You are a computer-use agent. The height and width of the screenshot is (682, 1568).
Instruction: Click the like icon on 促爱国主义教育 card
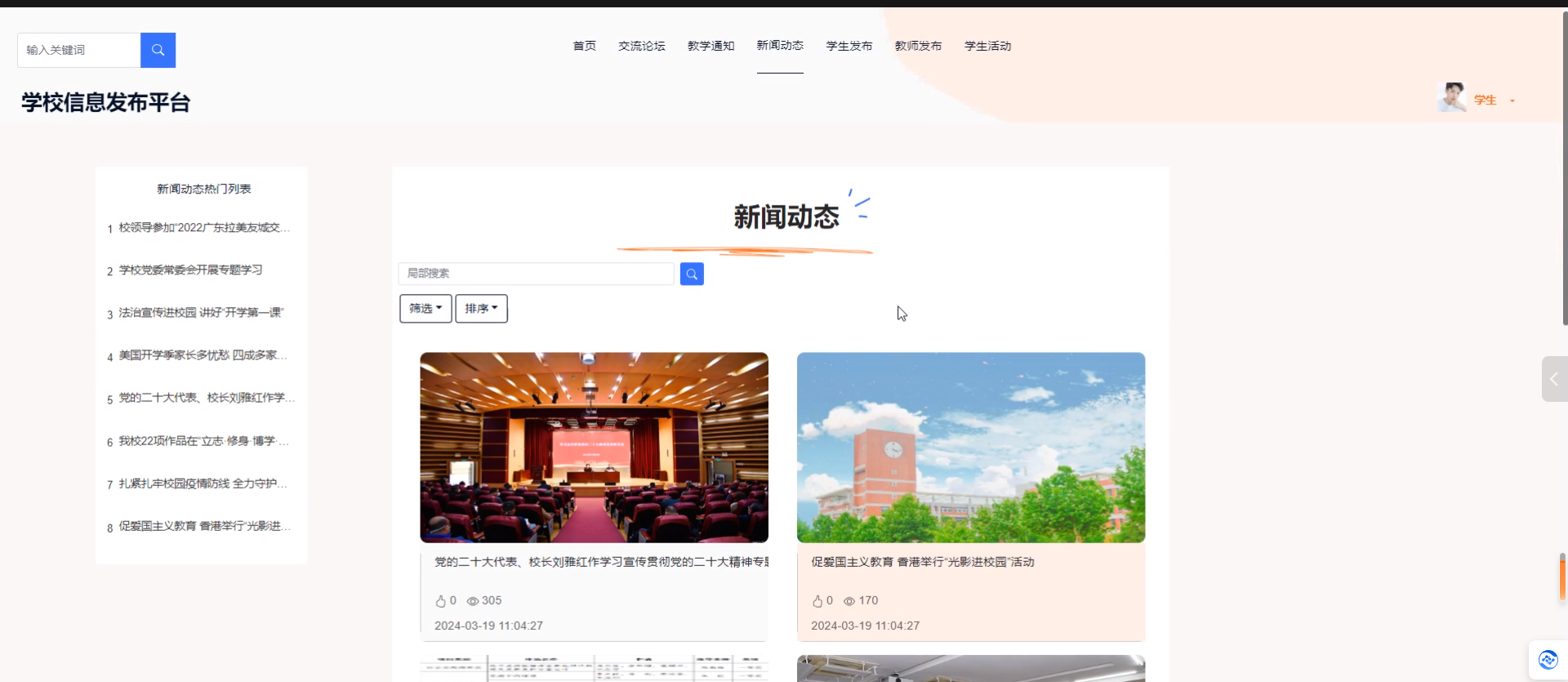[817, 601]
